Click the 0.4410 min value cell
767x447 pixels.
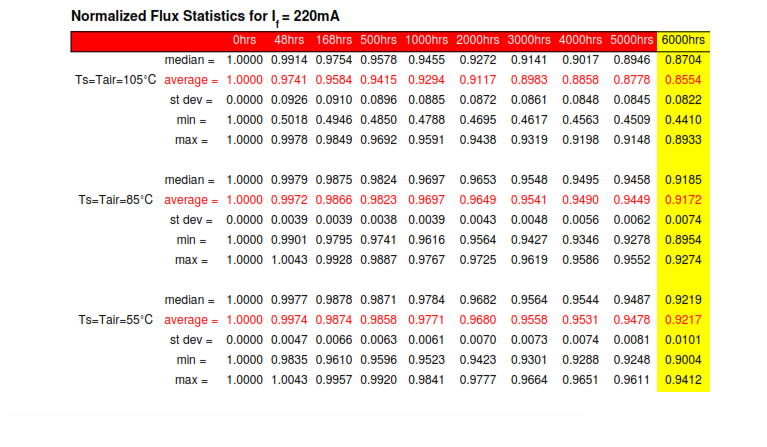coord(683,120)
